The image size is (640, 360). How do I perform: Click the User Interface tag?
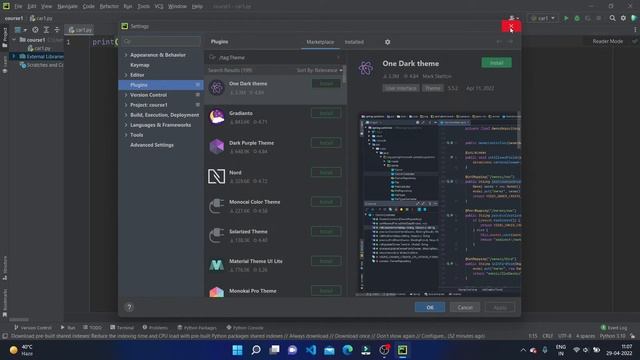pos(401,88)
